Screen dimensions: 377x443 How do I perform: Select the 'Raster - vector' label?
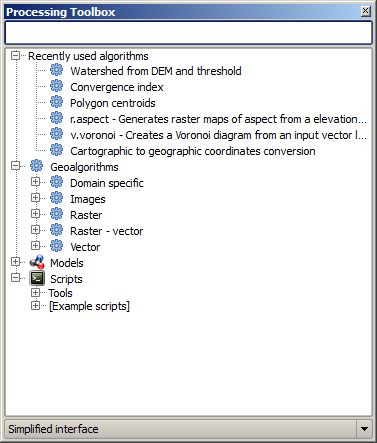107,231
